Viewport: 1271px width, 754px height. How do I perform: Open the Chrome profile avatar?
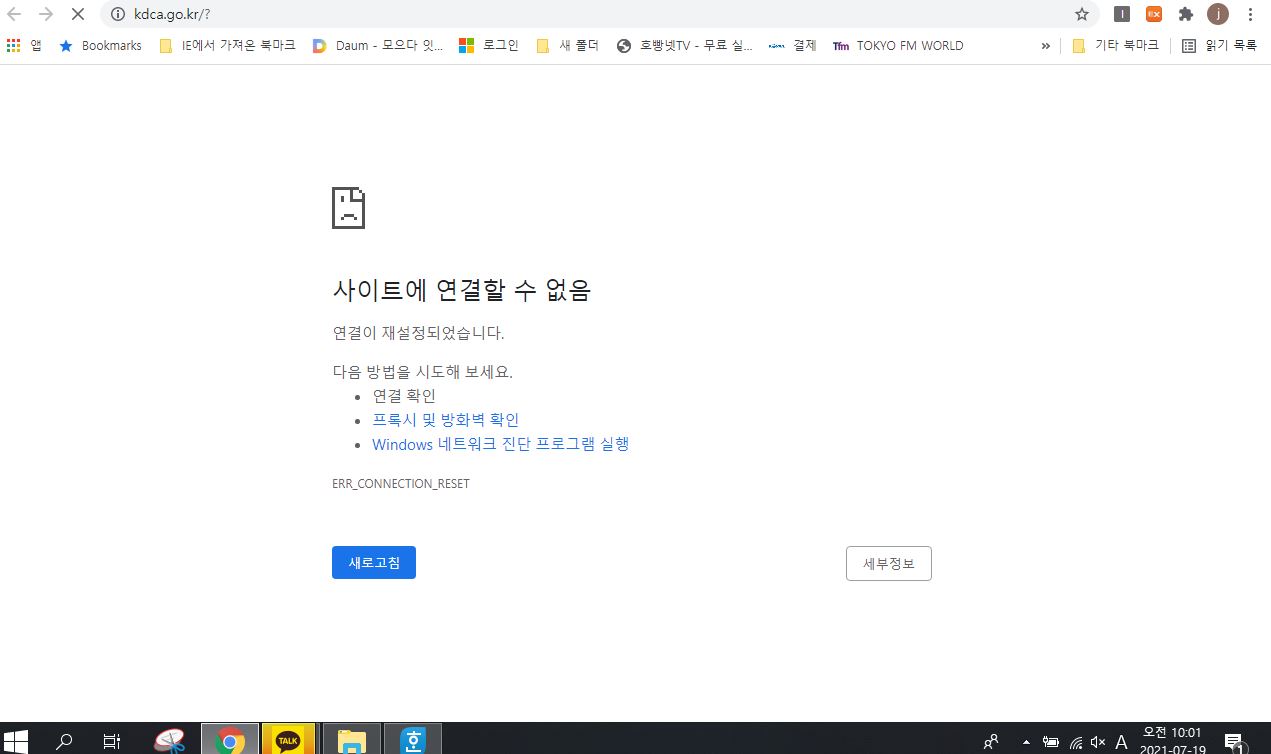click(1217, 14)
